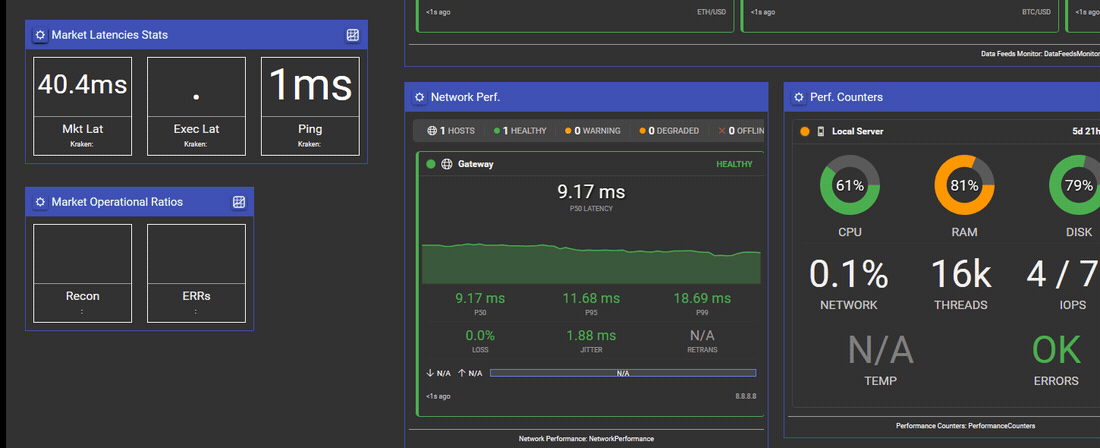This screenshot has width=1100, height=448.
Task: Click chart icon in Market Operational Ratios header
Action: coord(239,202)
